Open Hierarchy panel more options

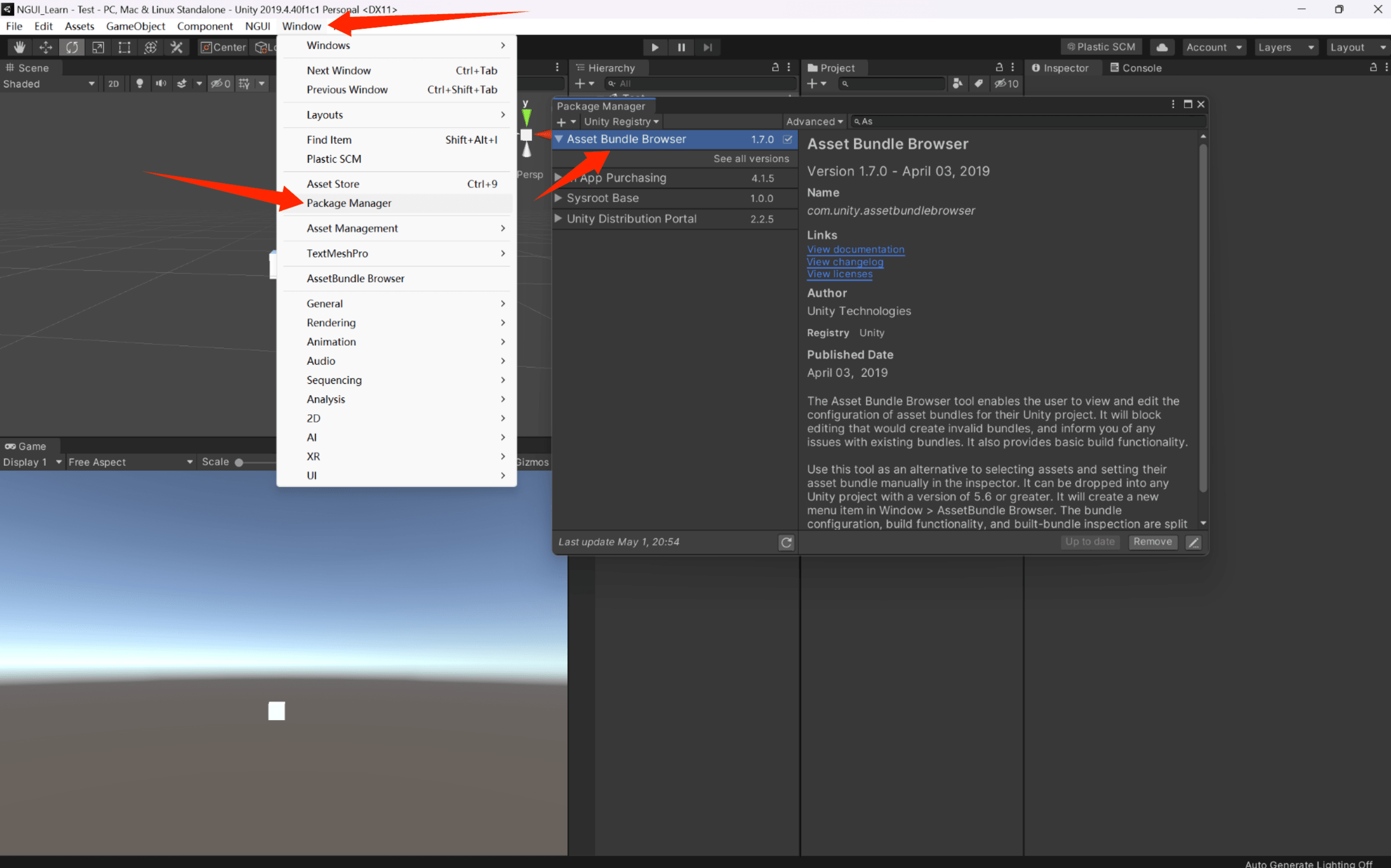pyautogui.click(x=789, y=67)
